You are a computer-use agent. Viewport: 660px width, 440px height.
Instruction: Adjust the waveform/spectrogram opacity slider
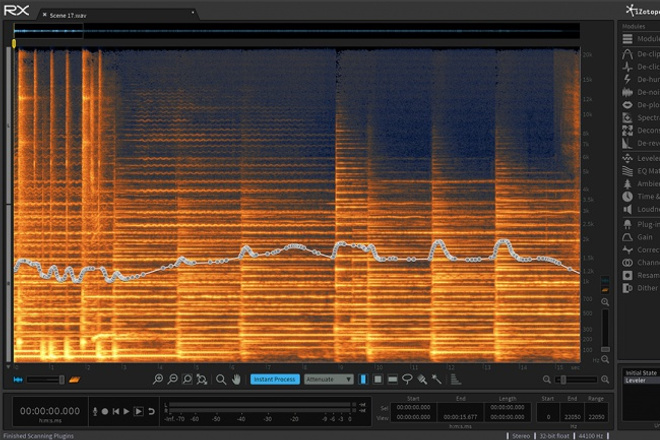45,380
